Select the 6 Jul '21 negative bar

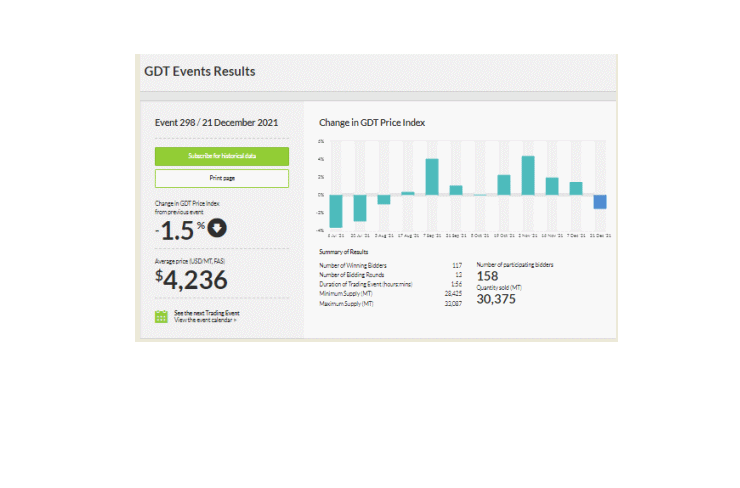click(336, 211)
